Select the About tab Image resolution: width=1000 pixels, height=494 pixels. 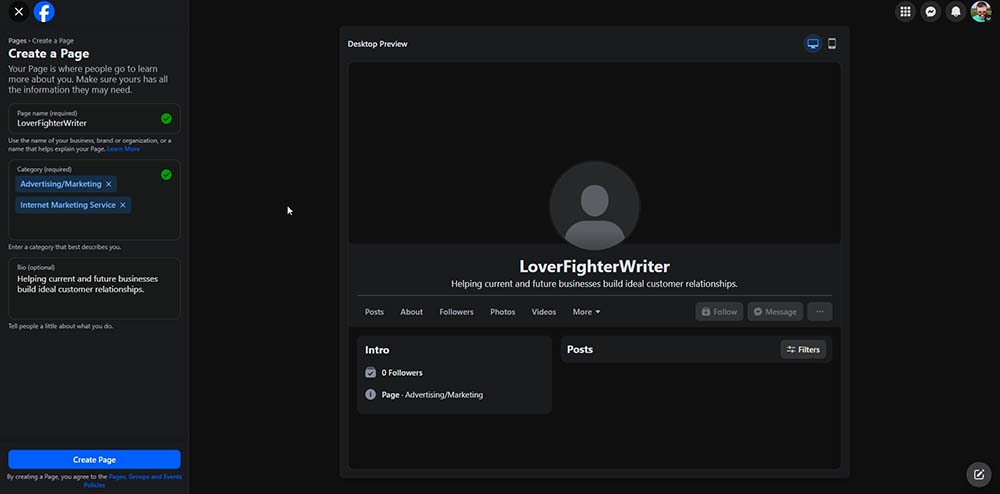[x=411, y=312]
